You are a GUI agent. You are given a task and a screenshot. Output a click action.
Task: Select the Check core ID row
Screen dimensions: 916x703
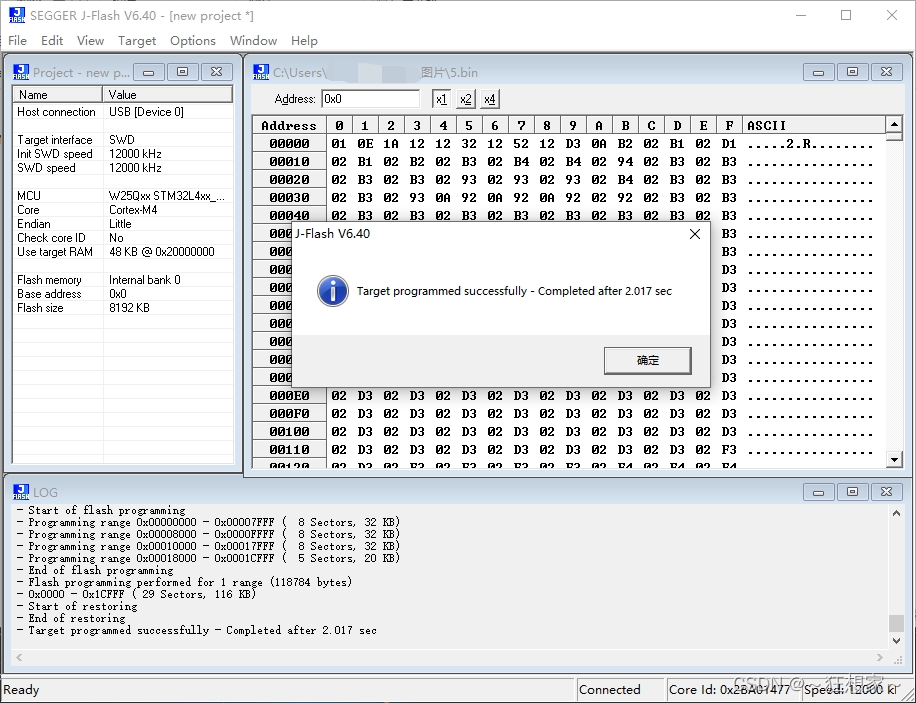tap(123, 238)
